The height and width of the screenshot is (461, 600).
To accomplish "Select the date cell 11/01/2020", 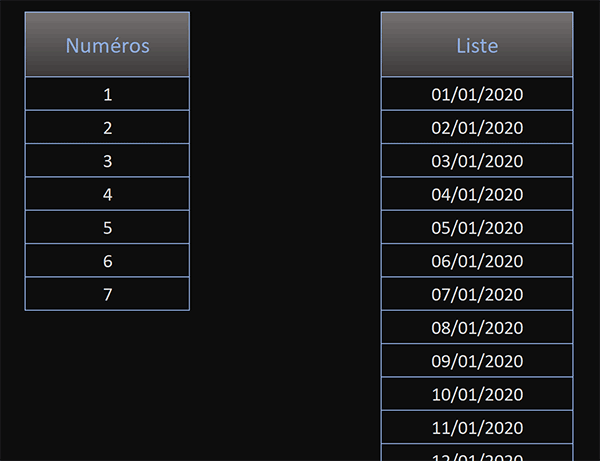I will point(477,427).
